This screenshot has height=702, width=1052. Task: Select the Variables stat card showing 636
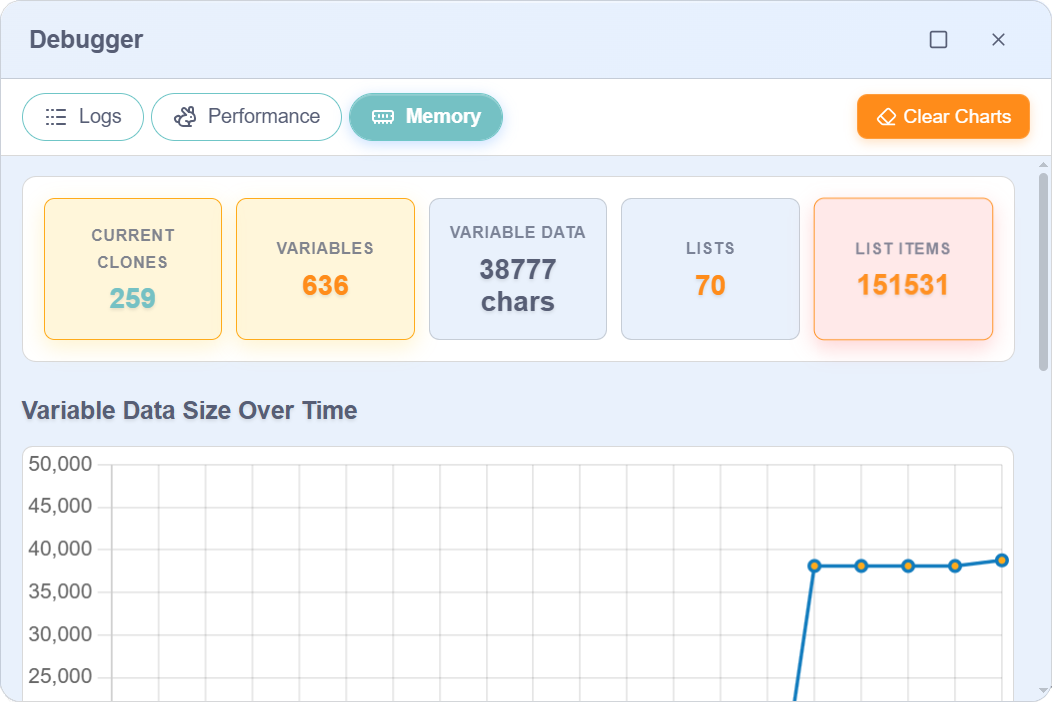pyautogui.click(x=325, y=268)
